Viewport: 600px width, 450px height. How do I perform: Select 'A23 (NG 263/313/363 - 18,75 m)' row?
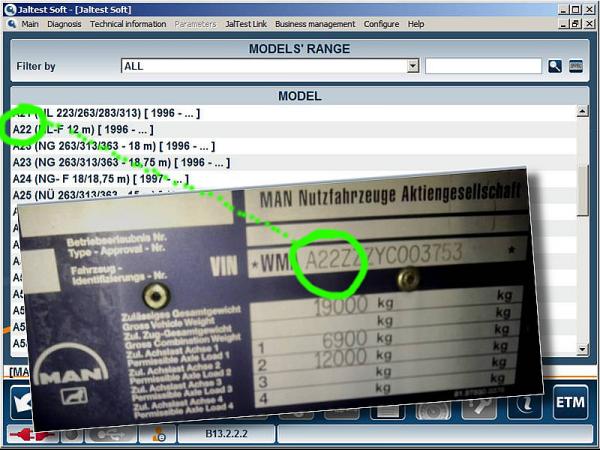tap(293, 163)
